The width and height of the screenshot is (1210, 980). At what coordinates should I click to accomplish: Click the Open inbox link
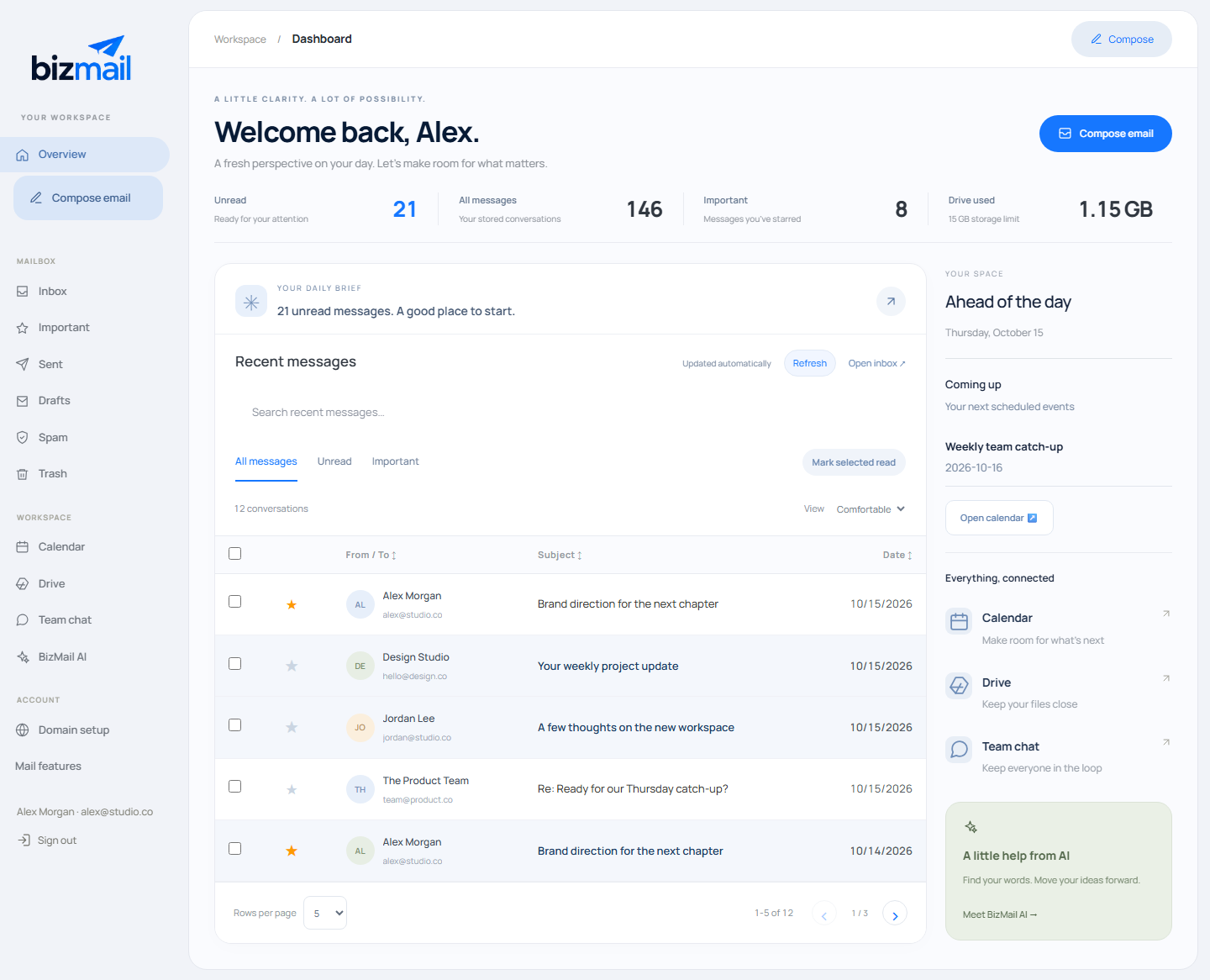coord(876,363)
